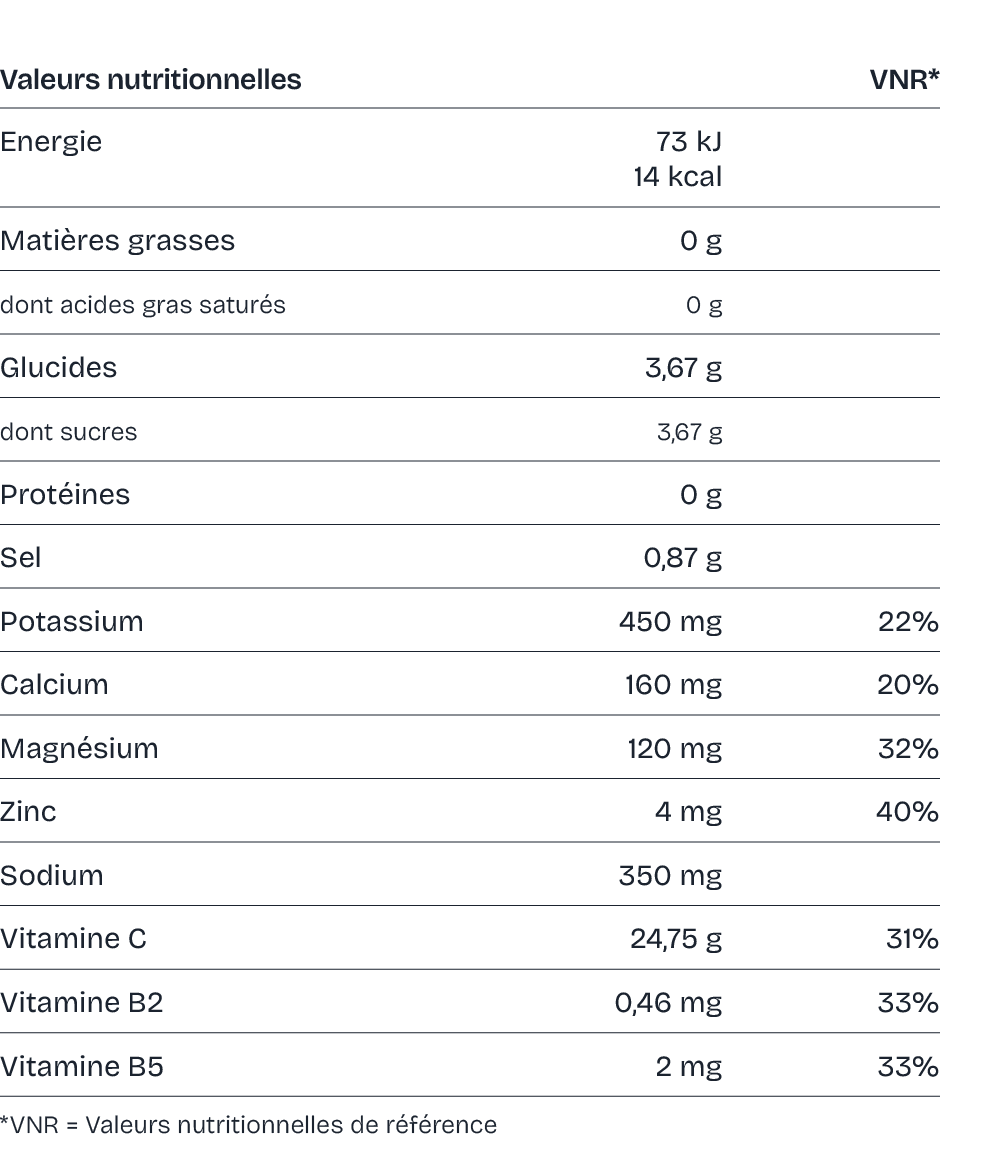990x1162 pixels.
Task: Click Magnésium's 32% VNR value
Action: (x=908, y=748)
